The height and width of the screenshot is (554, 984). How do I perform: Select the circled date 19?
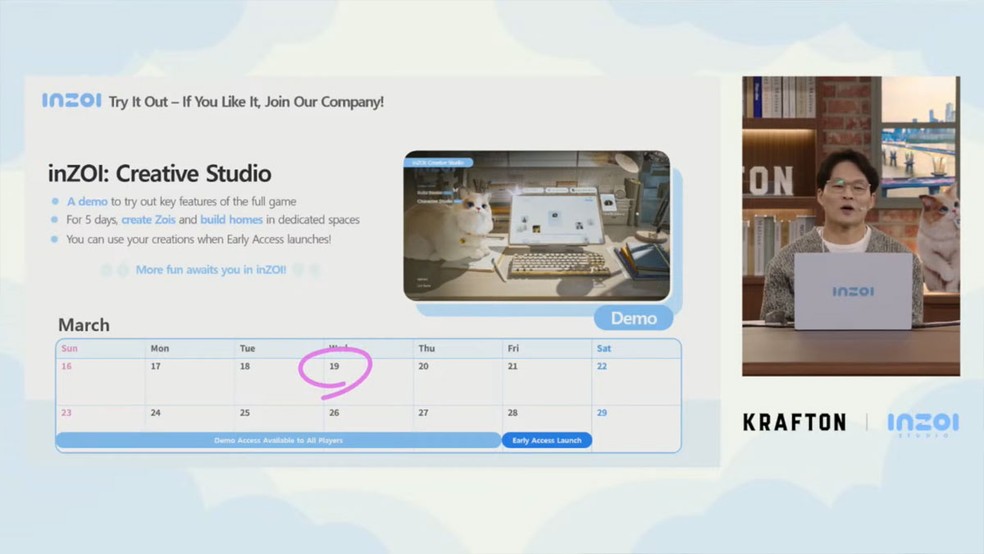pyautogui.click(x=334, y=366)
